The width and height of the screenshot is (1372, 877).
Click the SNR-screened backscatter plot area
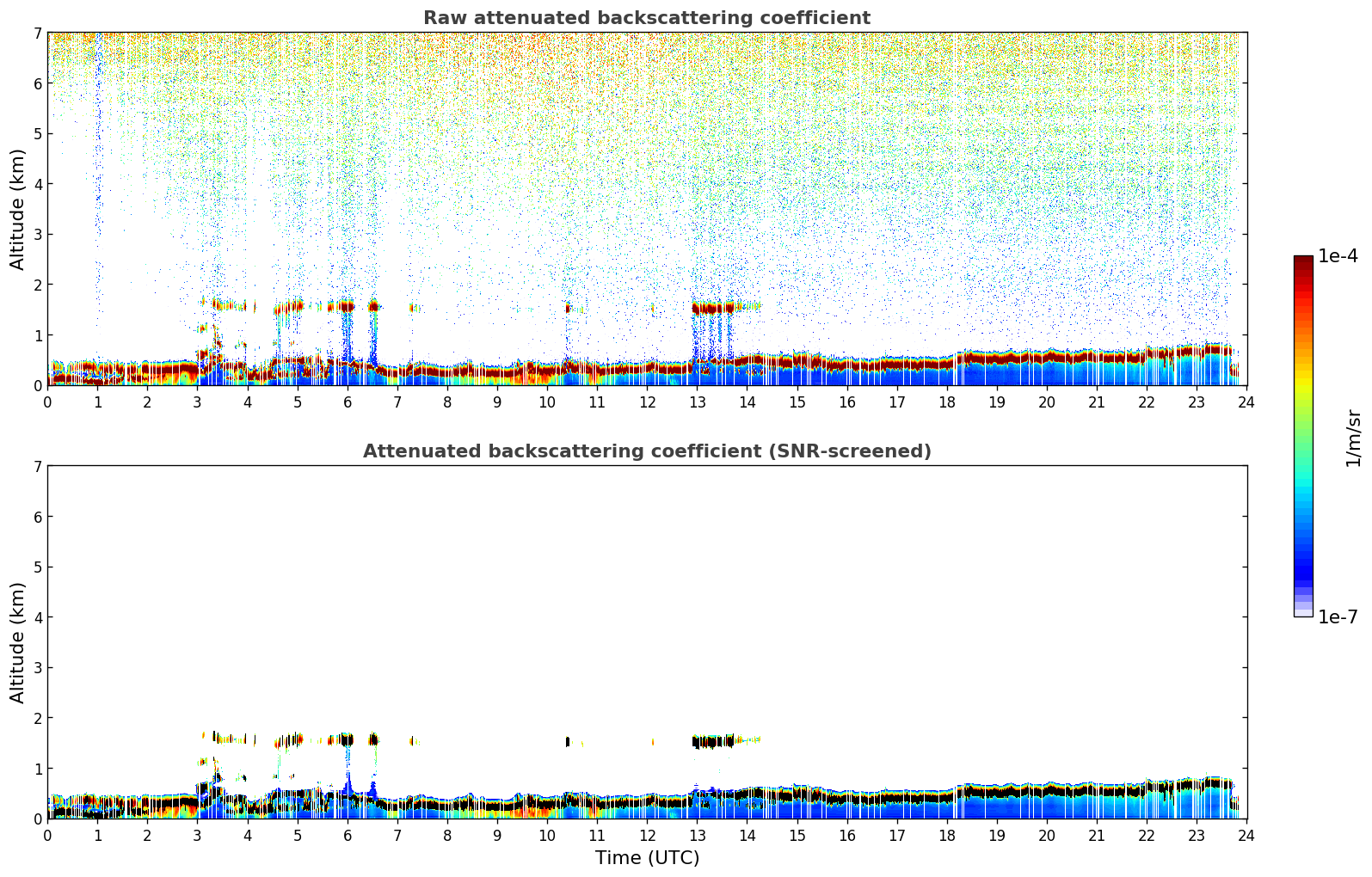[x=647, y=642]
